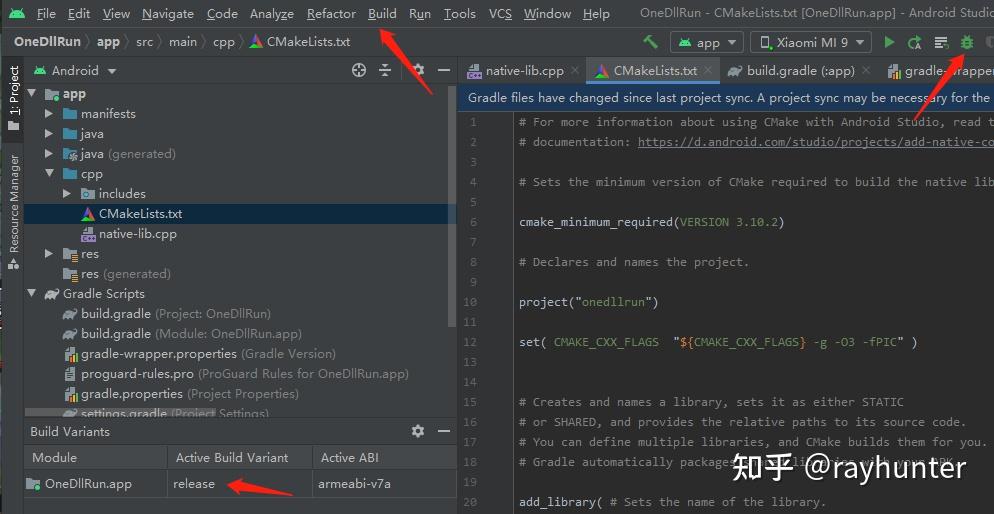Image resolution: width=994 pixels, height=514 pixels.
Task: Start debugging with the green bug icon
Action: (x=967, y=42)
